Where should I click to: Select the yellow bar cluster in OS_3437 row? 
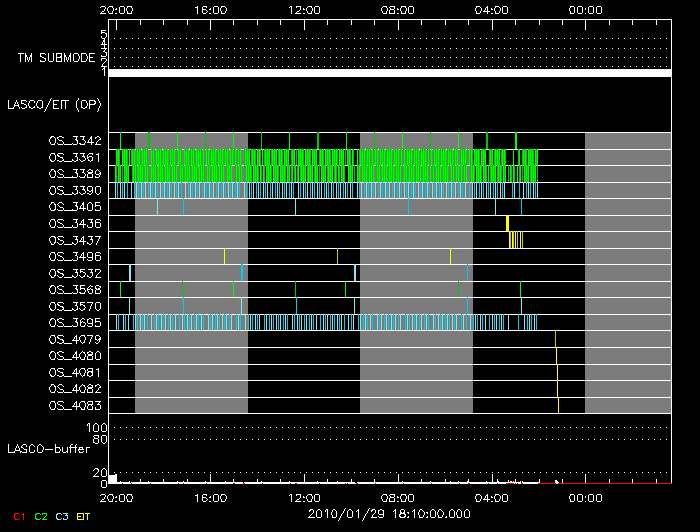(x=515, y=240)
